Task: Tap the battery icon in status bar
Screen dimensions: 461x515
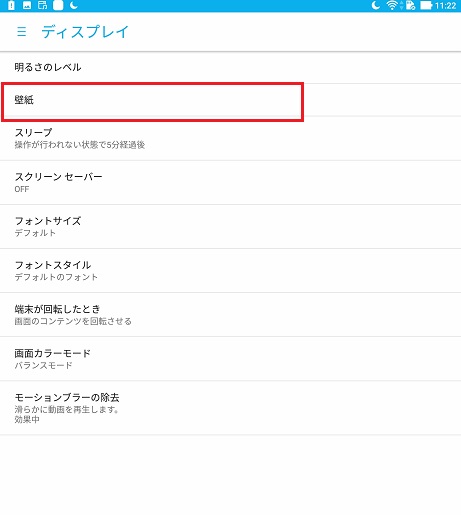Action: pos(426,5)
